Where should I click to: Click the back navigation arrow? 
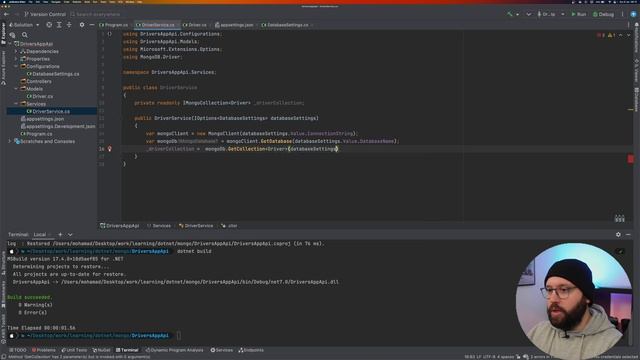[7, 14]
